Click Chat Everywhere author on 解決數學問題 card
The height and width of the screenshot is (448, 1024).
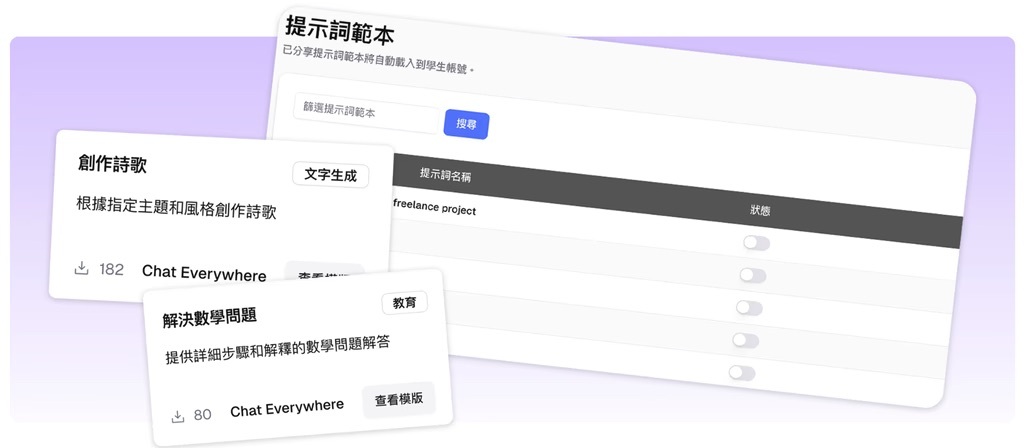click(287, 408)
